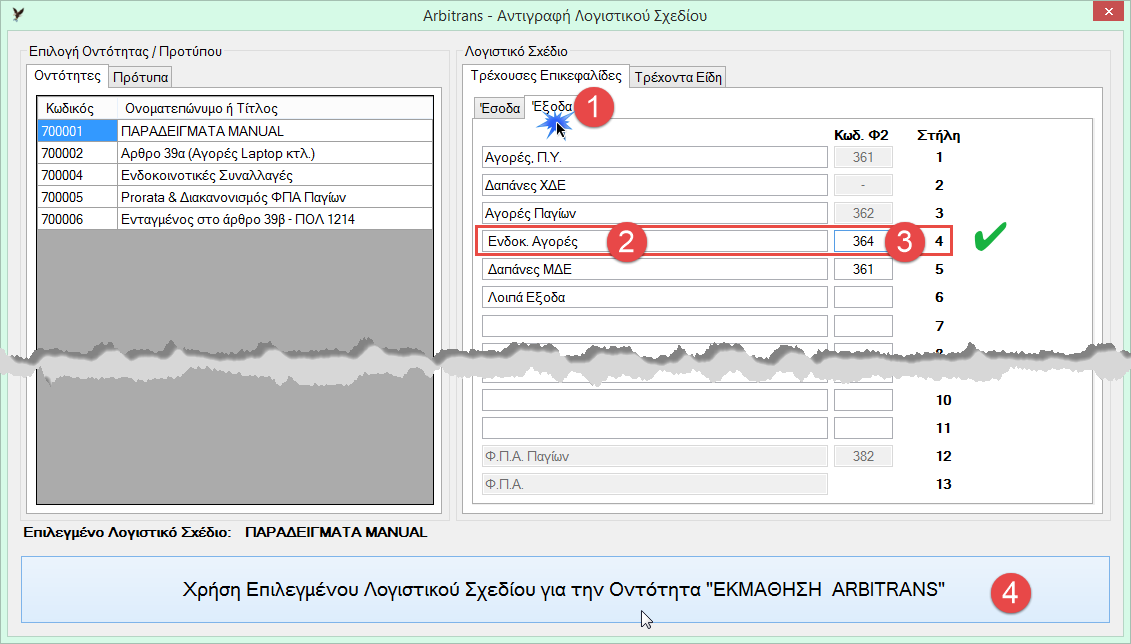Click the Αγορές, Π.Υ. title field
This screenshot has height=644, width=1131.
pyautogui.click(x=654, y=157)
